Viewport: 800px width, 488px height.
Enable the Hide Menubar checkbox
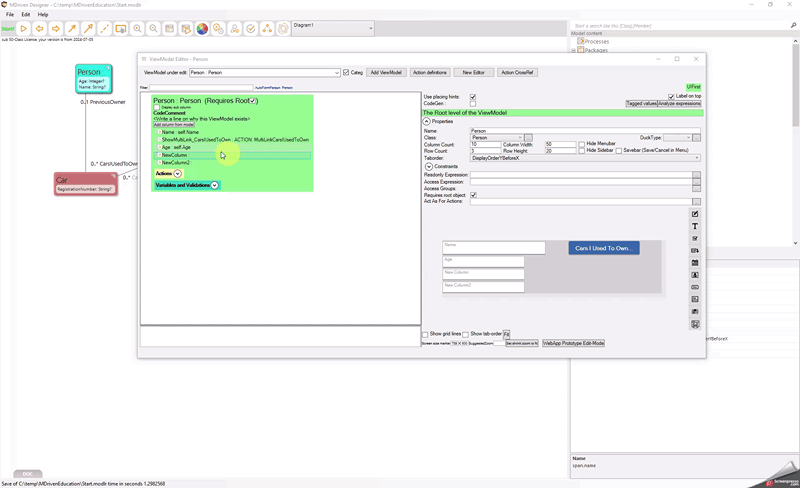[582, 144]
